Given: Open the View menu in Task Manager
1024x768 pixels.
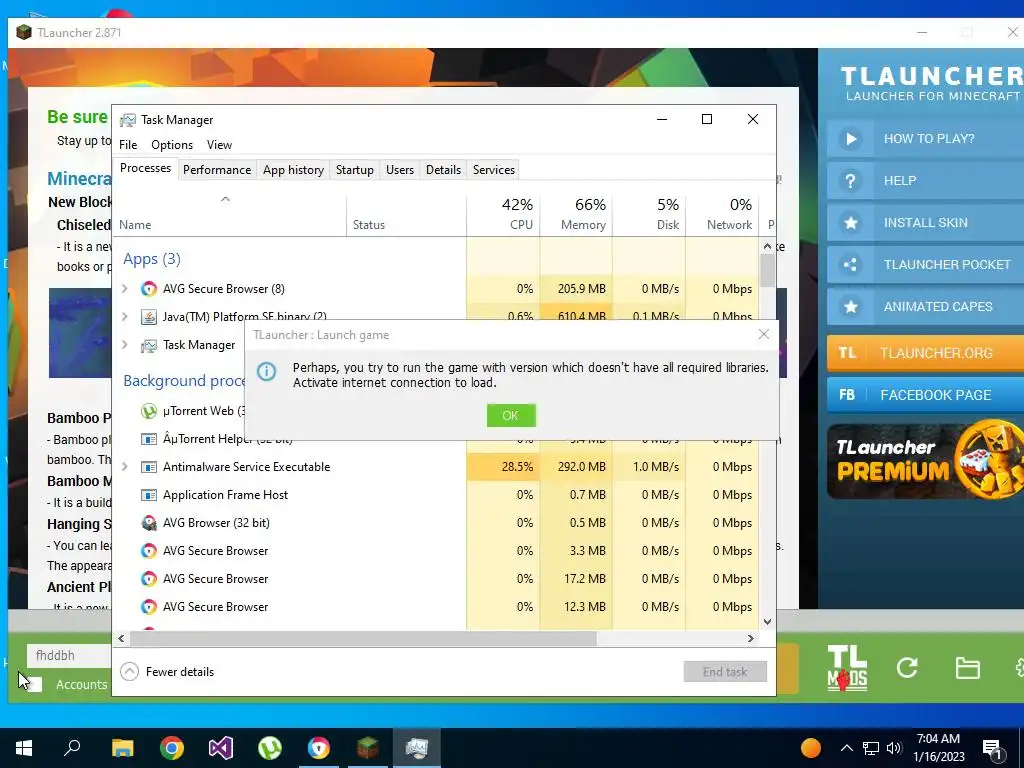Looking at the screenshot, I should coord(219,145).
